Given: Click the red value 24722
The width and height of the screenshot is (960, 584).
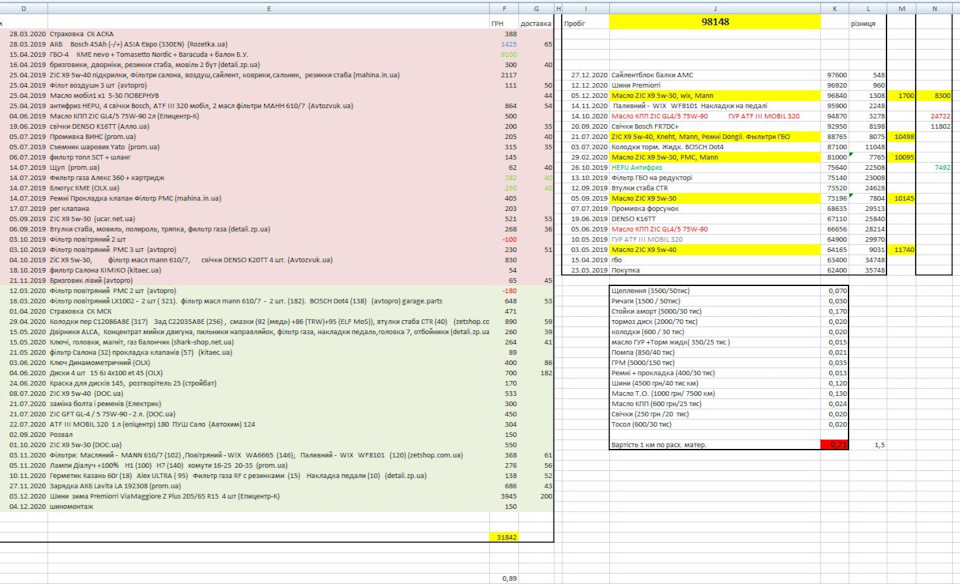Looking at the screenshot, I should point(934,116).
